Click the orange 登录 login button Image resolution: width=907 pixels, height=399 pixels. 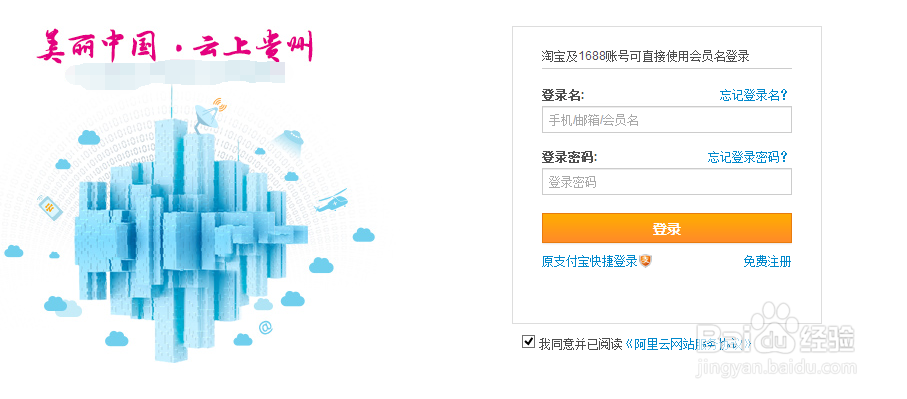click(x=666, y=228)
